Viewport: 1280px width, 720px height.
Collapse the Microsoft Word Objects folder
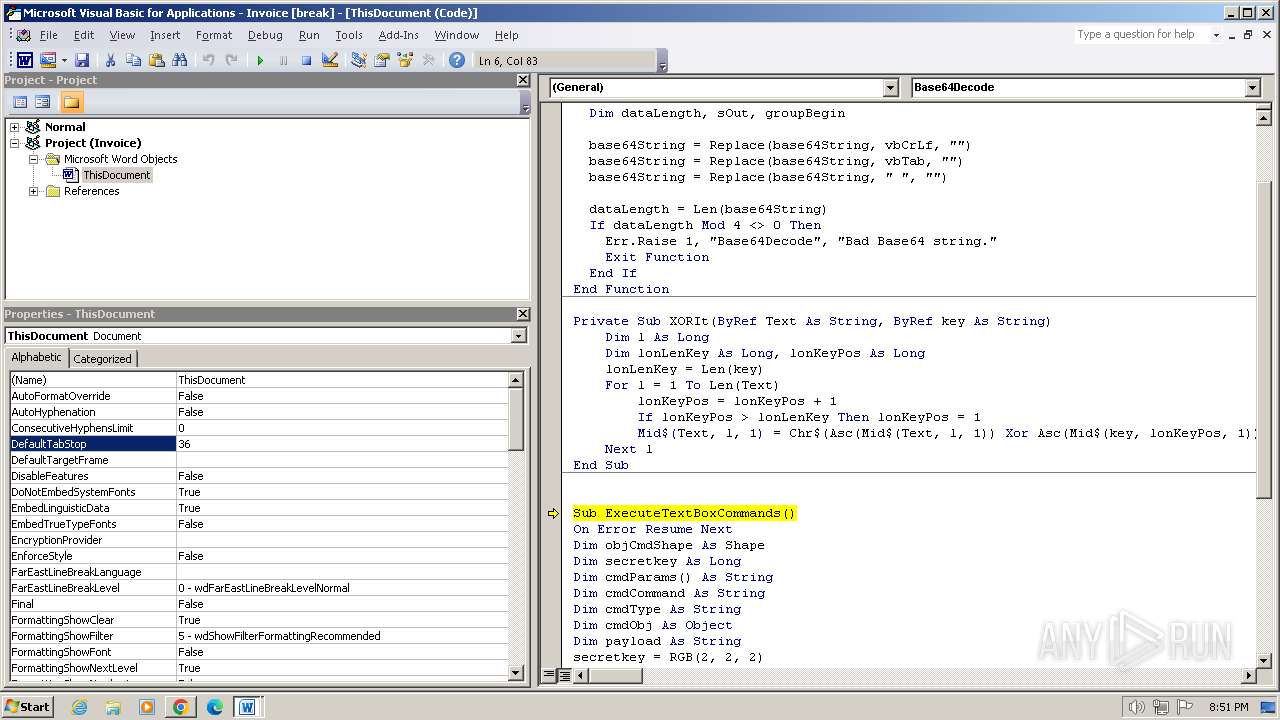pos(33,159)
